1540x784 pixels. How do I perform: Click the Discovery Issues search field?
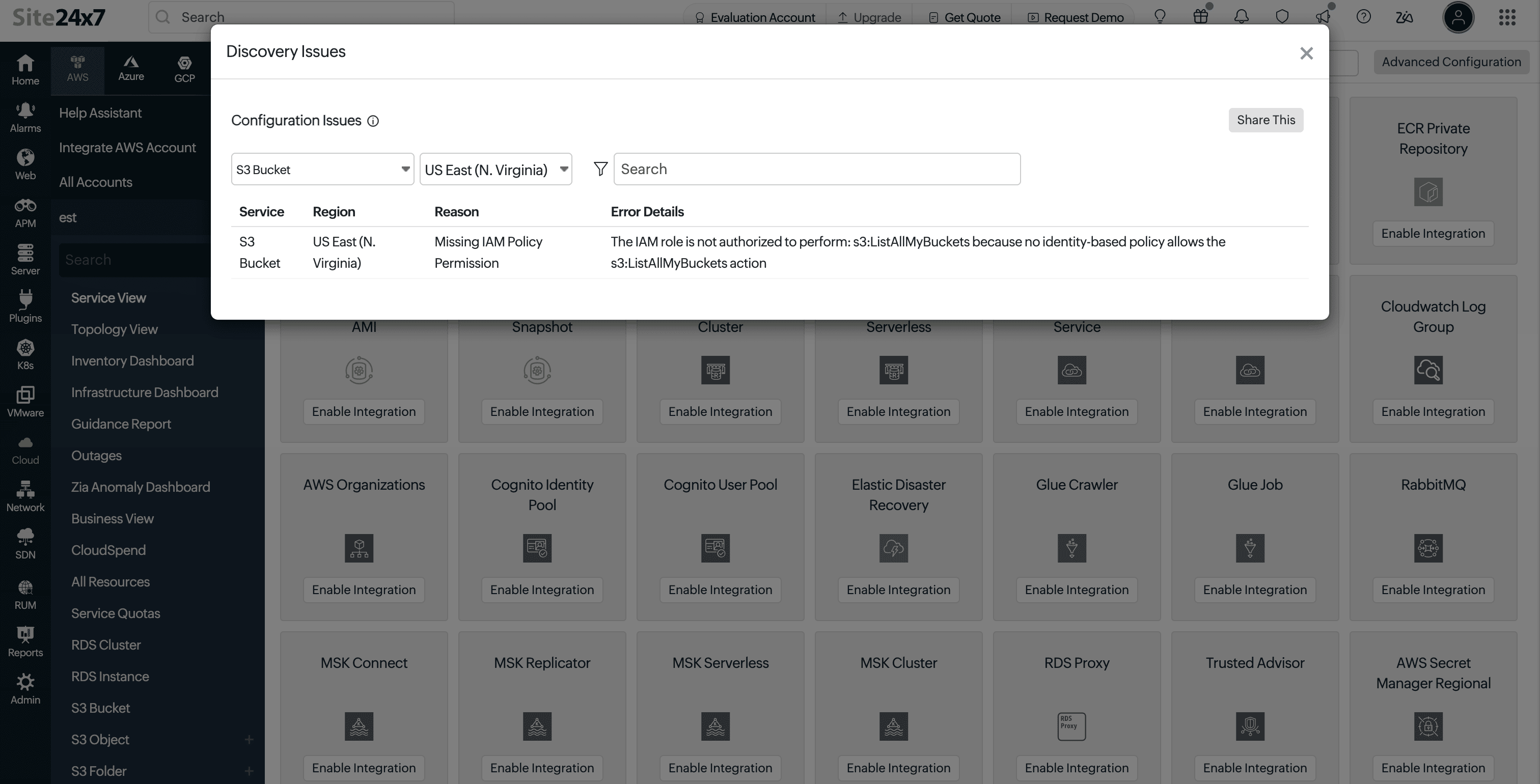(x=817, y=169)
